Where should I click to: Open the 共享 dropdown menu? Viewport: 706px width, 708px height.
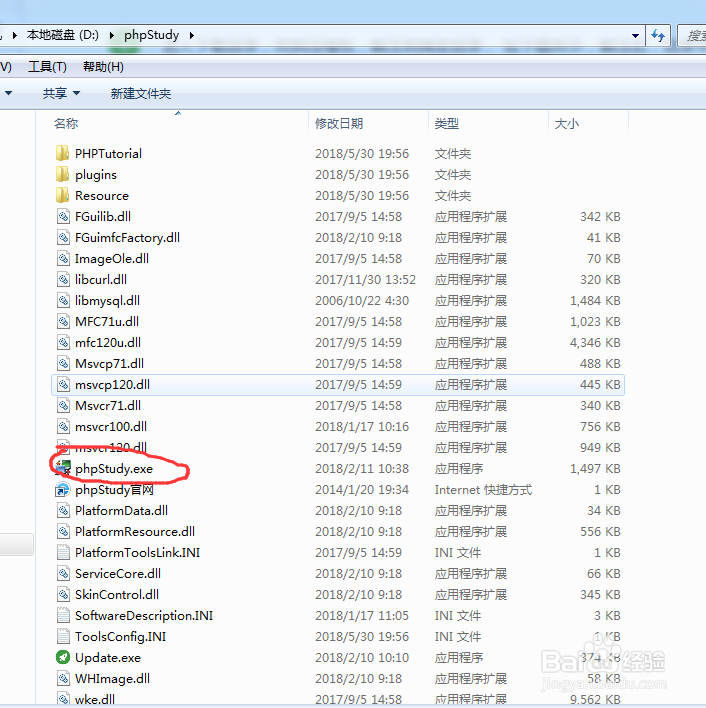click(61, 93)
